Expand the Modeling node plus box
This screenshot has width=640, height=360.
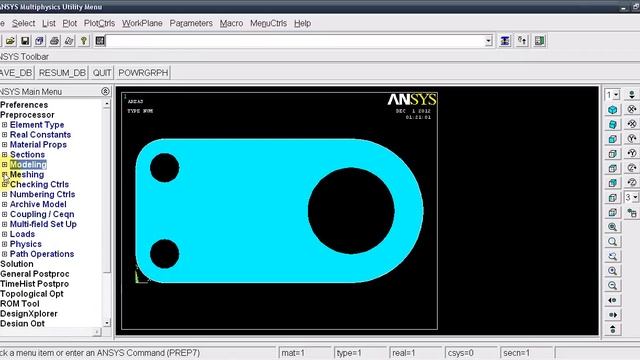click(4, 164)
